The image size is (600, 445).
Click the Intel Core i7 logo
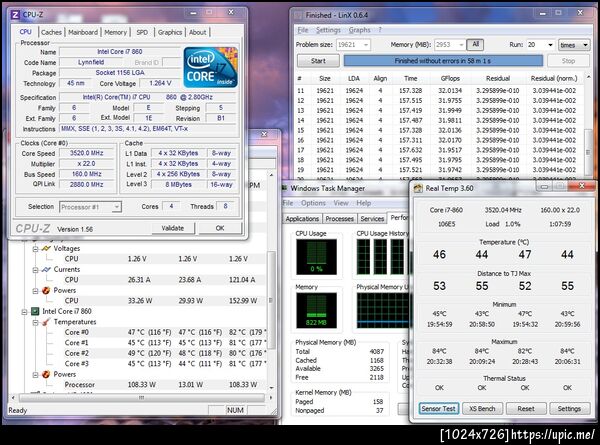211,68
